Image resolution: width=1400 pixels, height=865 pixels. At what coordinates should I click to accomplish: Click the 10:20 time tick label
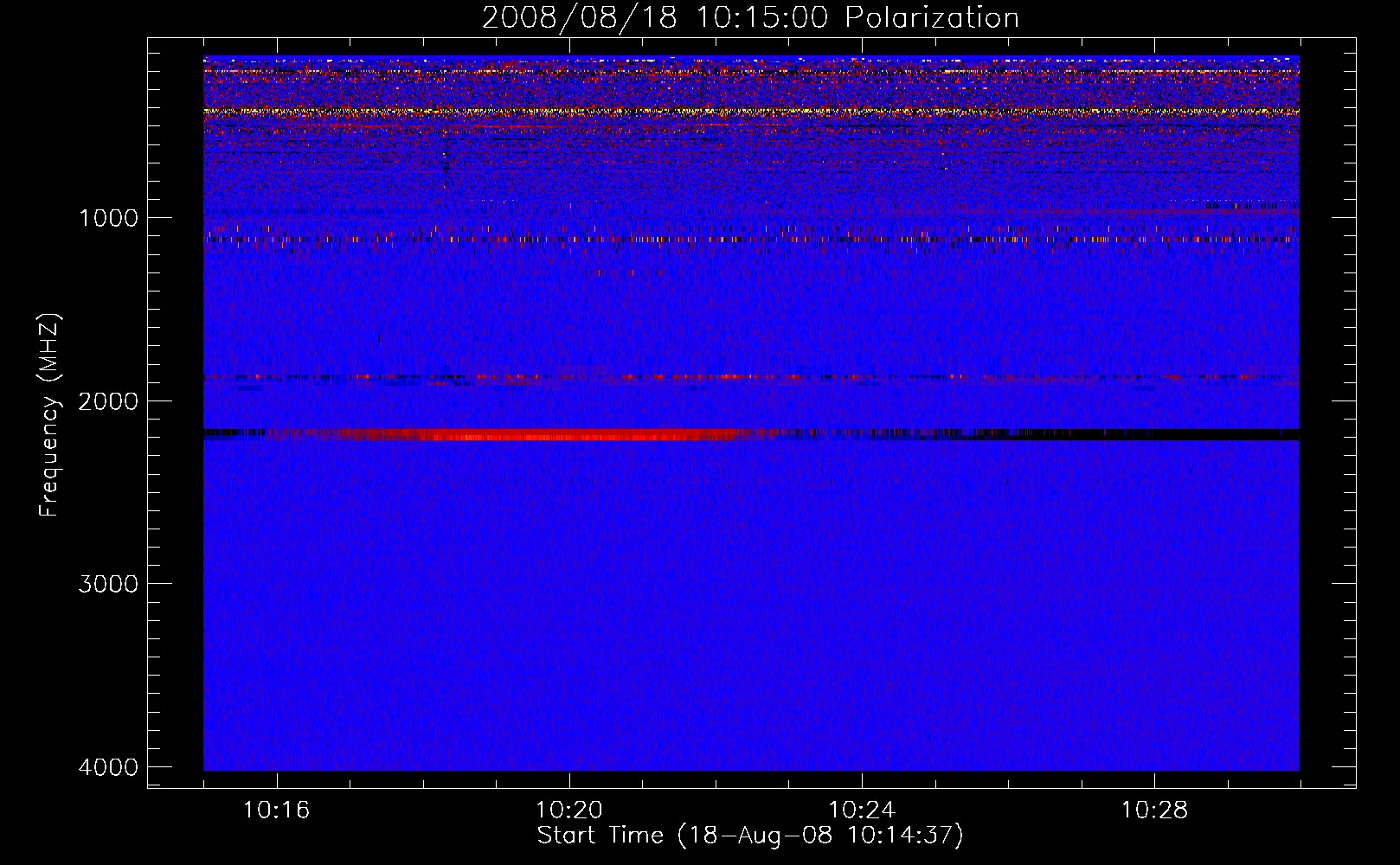tap(569, 811)
